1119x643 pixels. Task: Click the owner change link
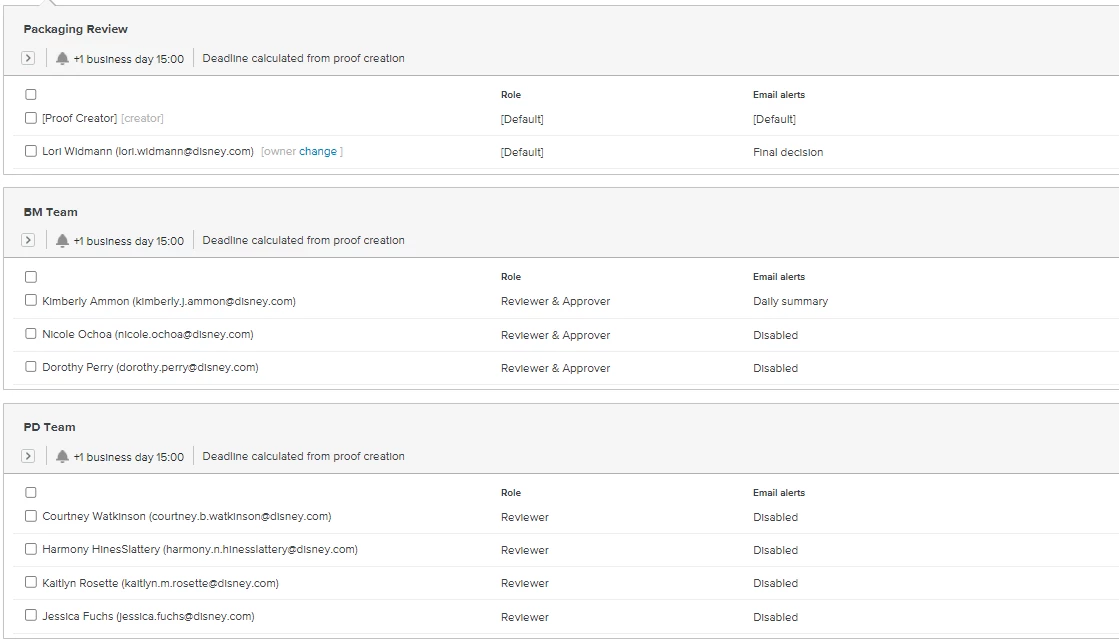[318, 152]
